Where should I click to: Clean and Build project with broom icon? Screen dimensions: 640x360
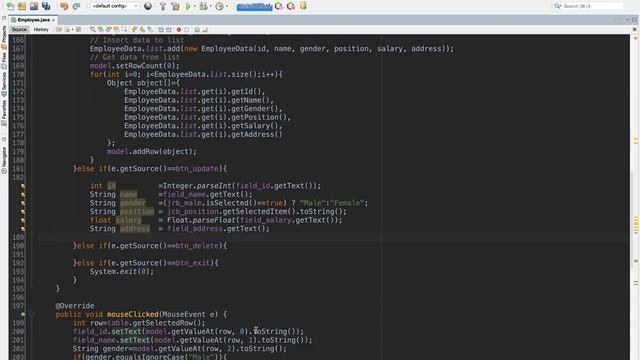[x=175, y=6]
